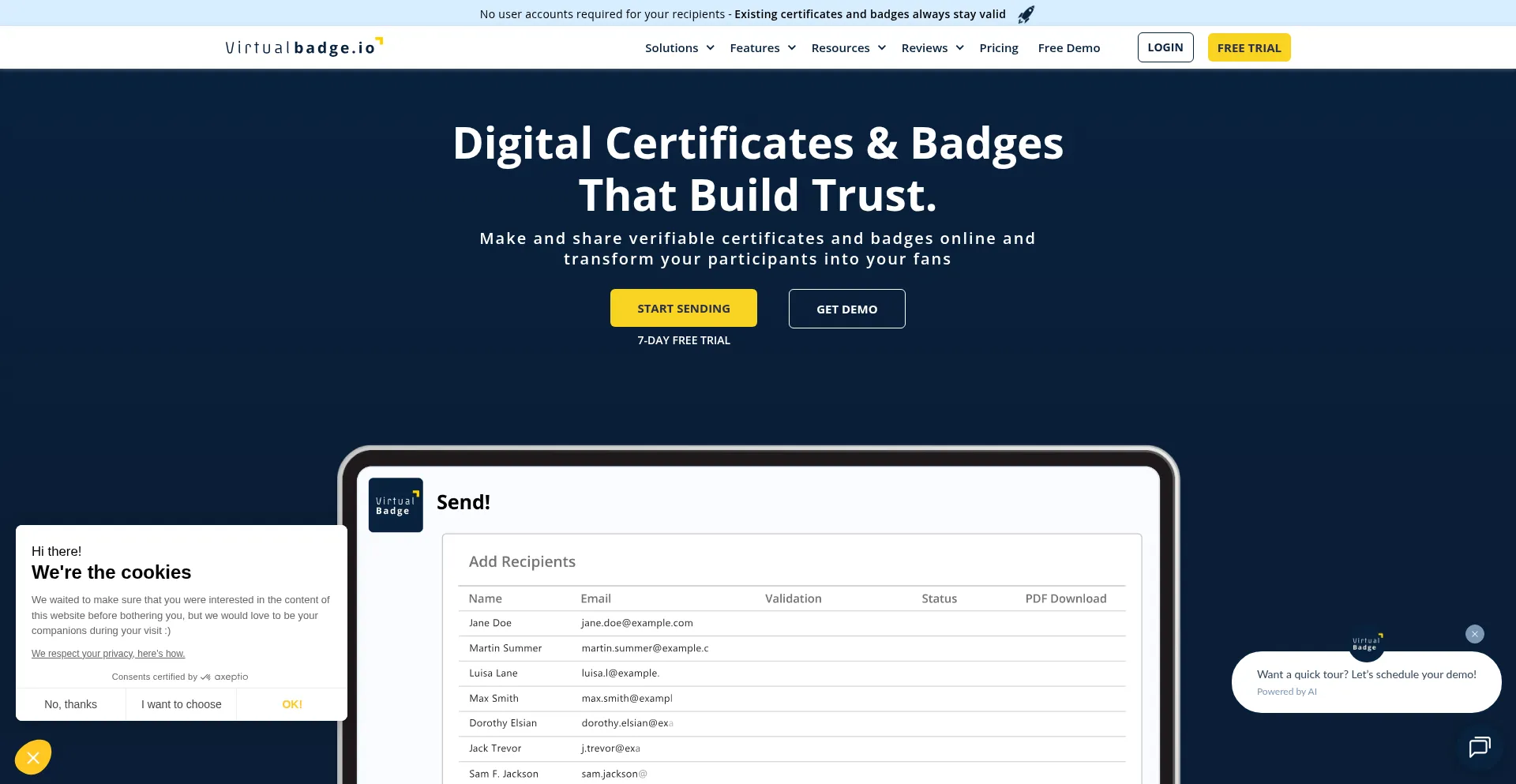
Task: Expand the Features dropdown menu
Action: pyautogui.click(x=762, y=48)
